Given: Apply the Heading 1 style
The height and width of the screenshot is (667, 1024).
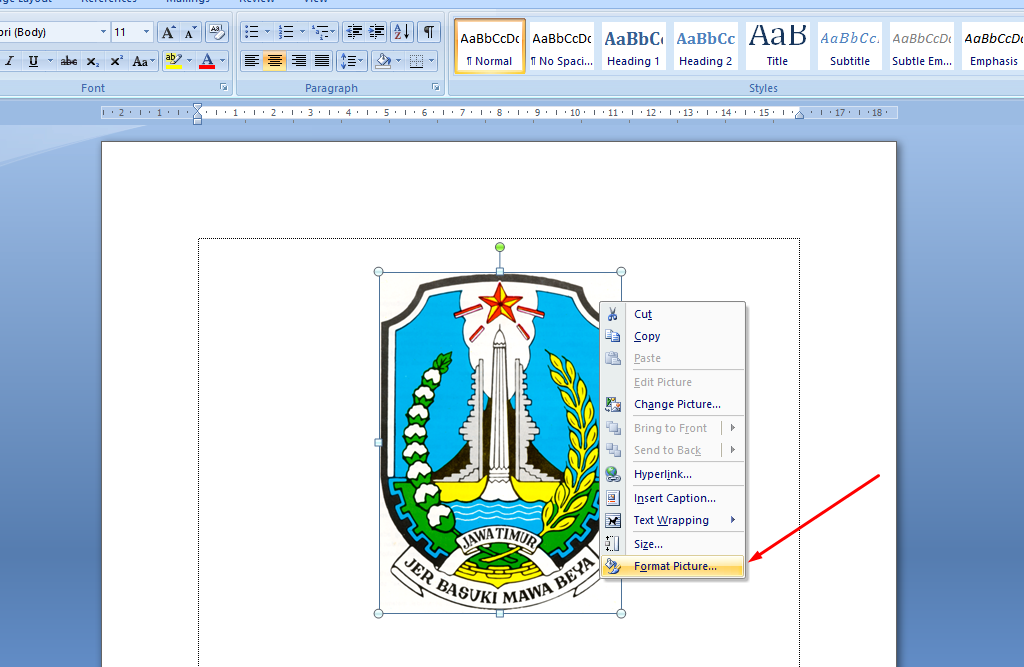Looking at the screenshot, I should (x=633, y=46).
